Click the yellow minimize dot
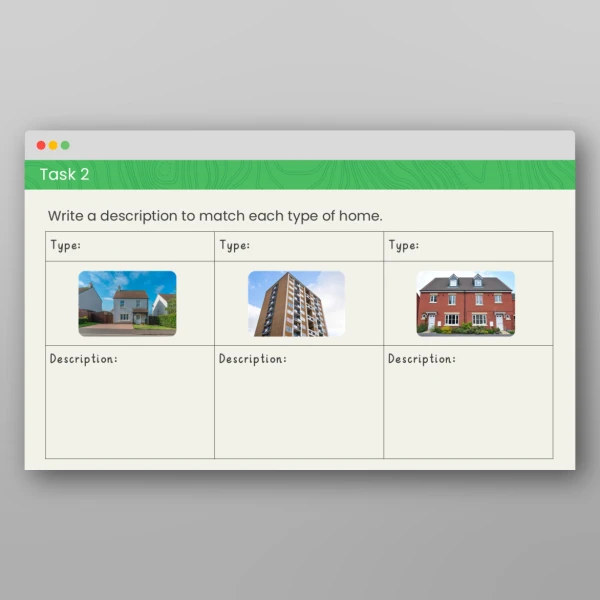Viewport: 600px width, 600px height. pos(53,145)
